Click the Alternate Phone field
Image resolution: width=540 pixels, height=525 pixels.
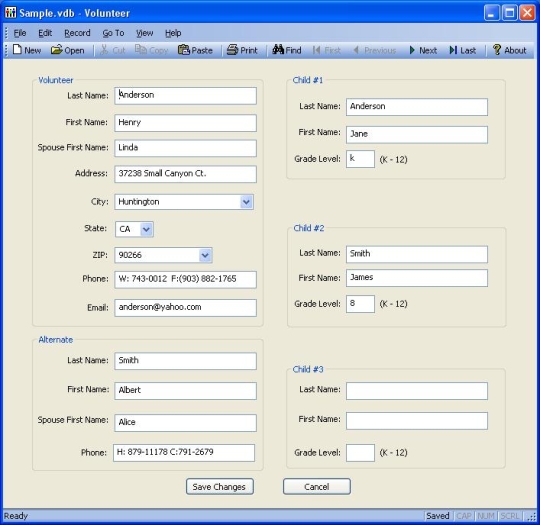[x=184, y=452]
